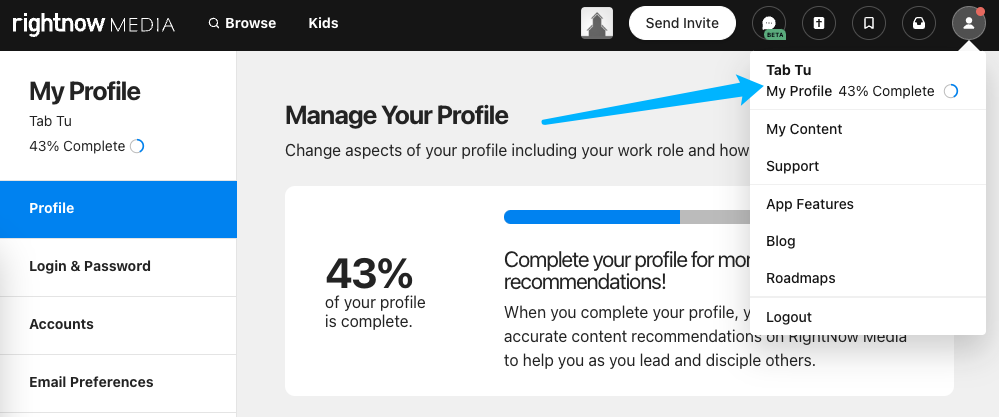Open the bookmarks icon in header
The width and height of the screenshot is (999, 417).
[x=868, y=24]
